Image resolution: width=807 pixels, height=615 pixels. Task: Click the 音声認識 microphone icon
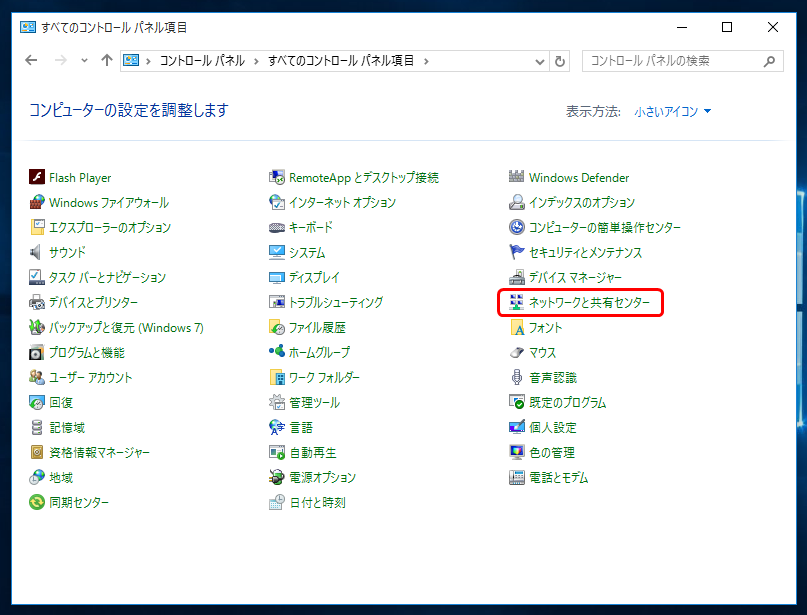pos(517,377)
